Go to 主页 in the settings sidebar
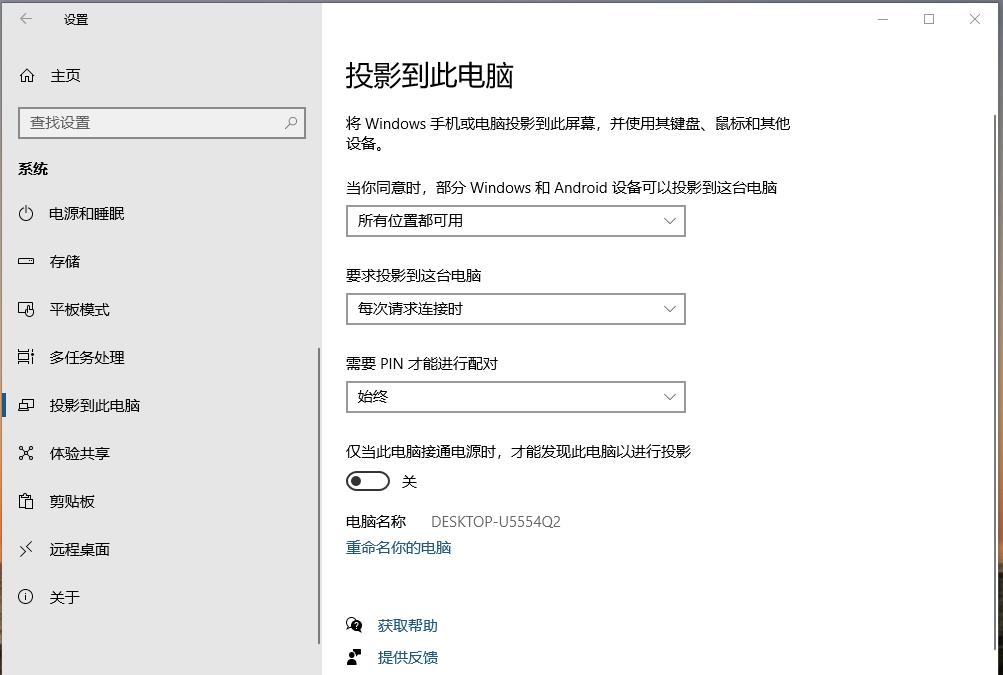 (x=62, y=75)
